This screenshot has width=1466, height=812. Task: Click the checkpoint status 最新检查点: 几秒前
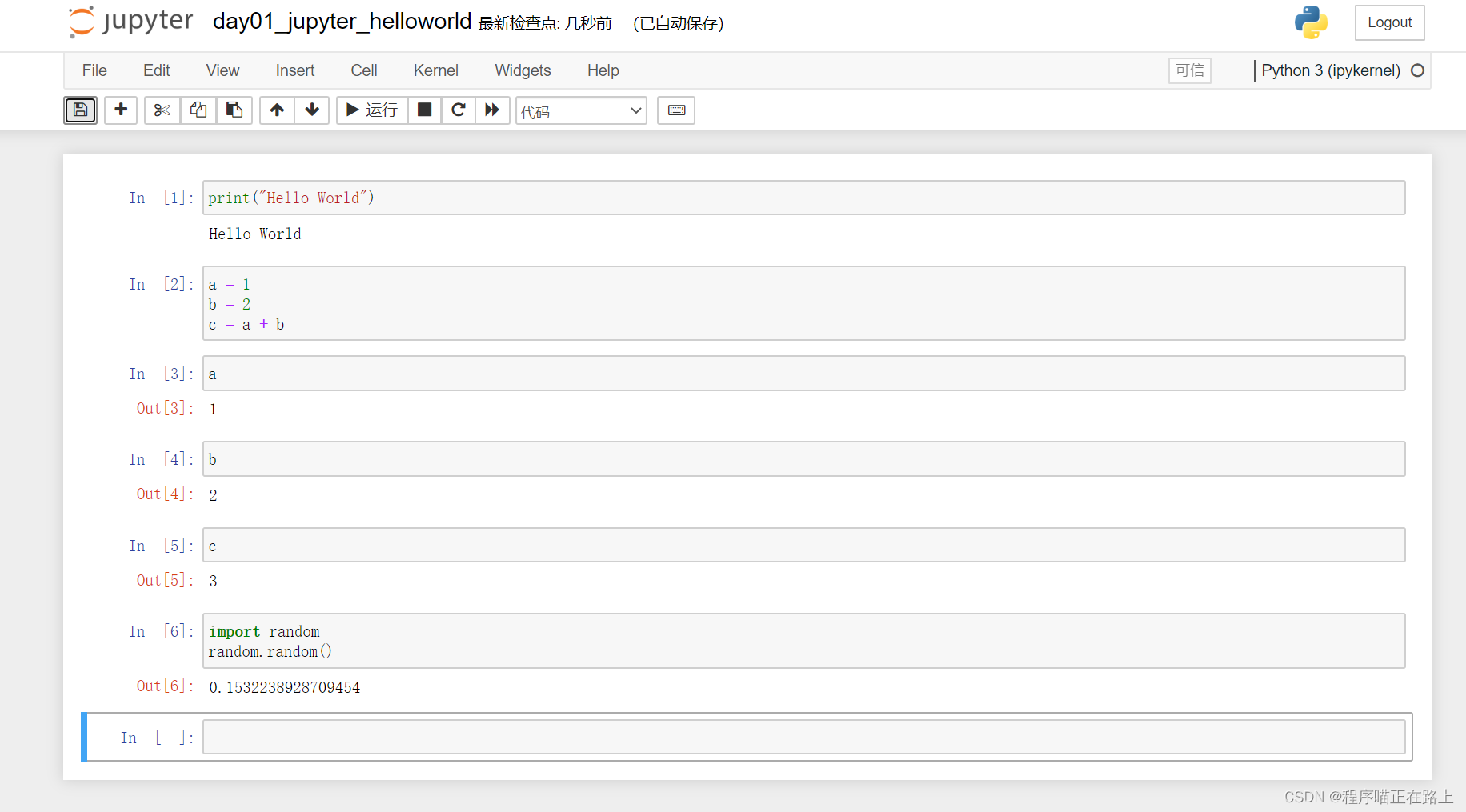point(545,23)
